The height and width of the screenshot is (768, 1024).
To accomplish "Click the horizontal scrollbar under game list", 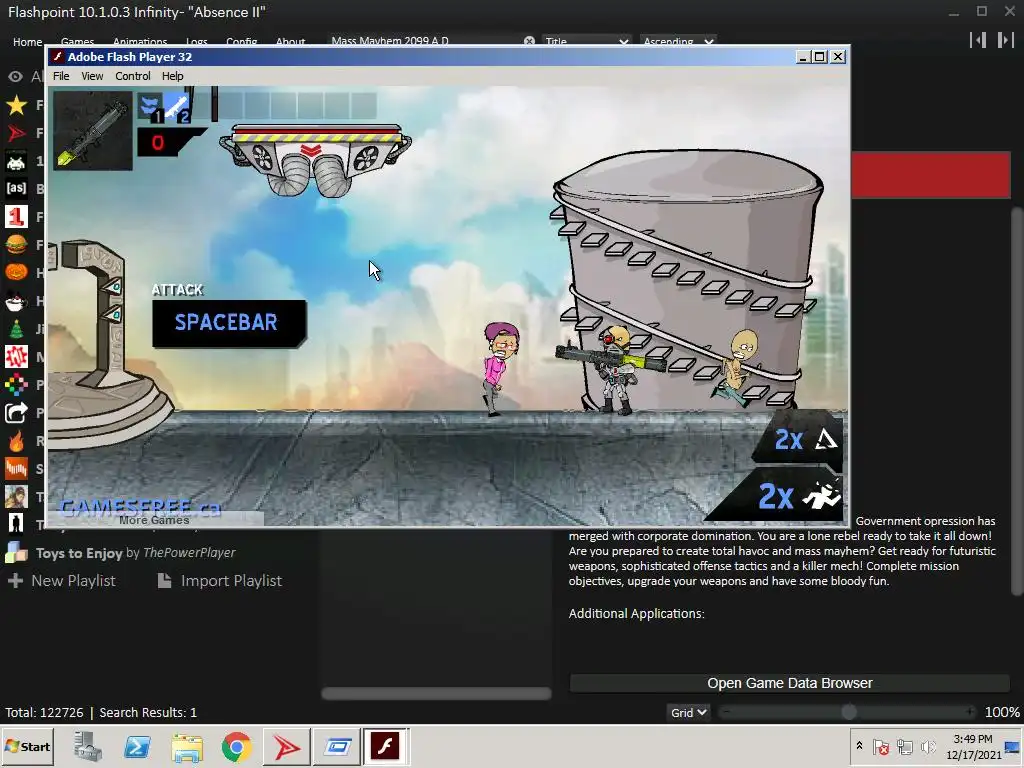I will click(436, 694).
